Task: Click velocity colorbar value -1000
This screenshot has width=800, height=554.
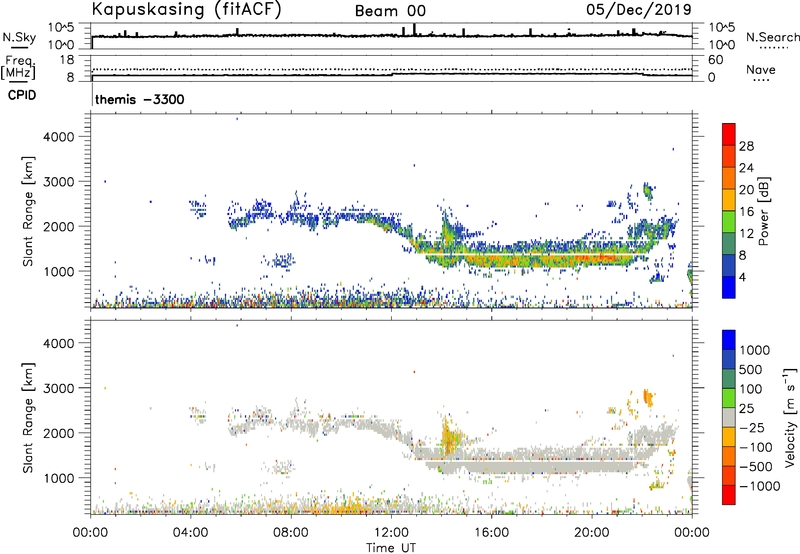Action: pos(759,486)
